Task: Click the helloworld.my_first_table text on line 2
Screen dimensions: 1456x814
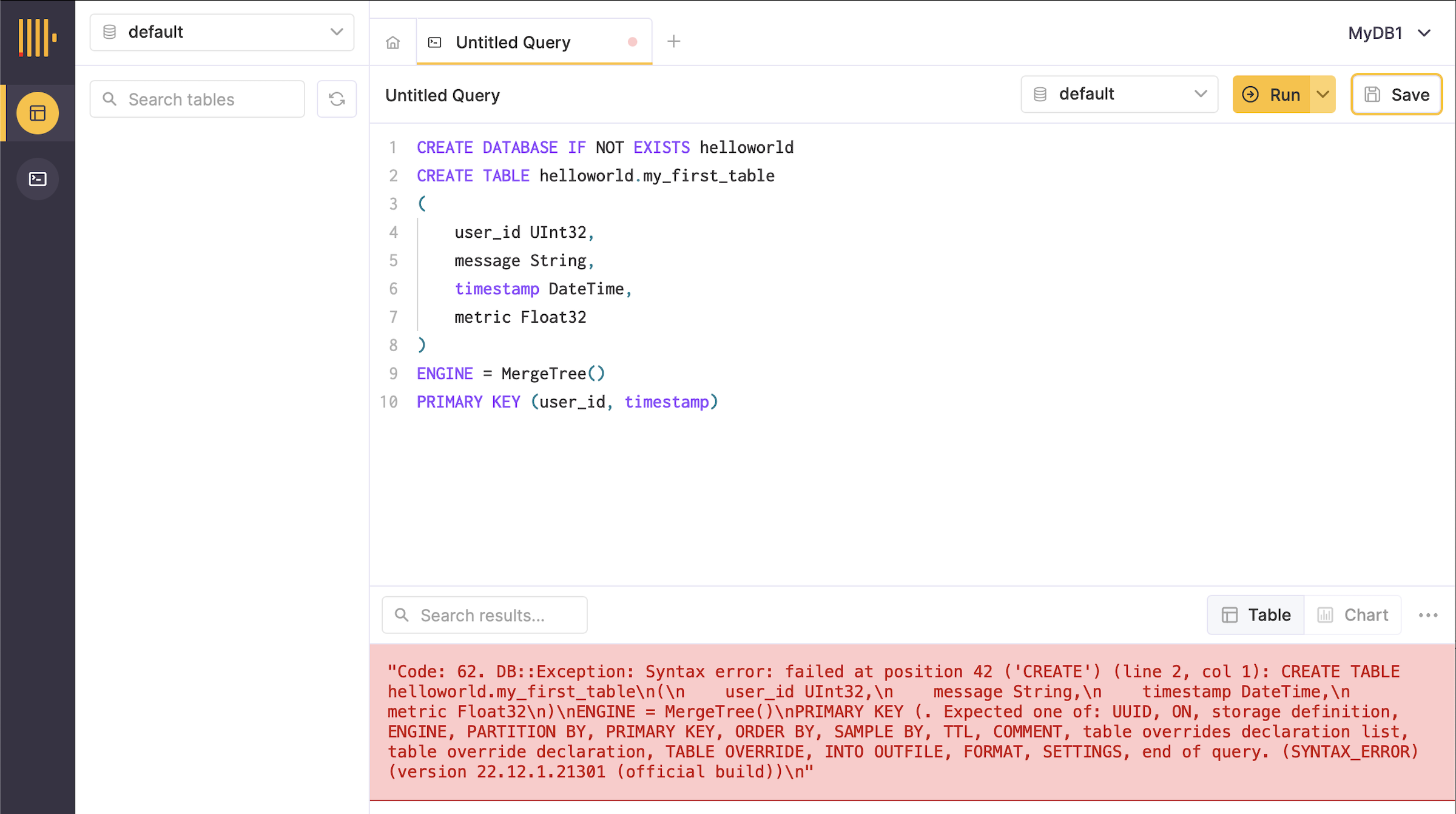Action: pos(657,176)
